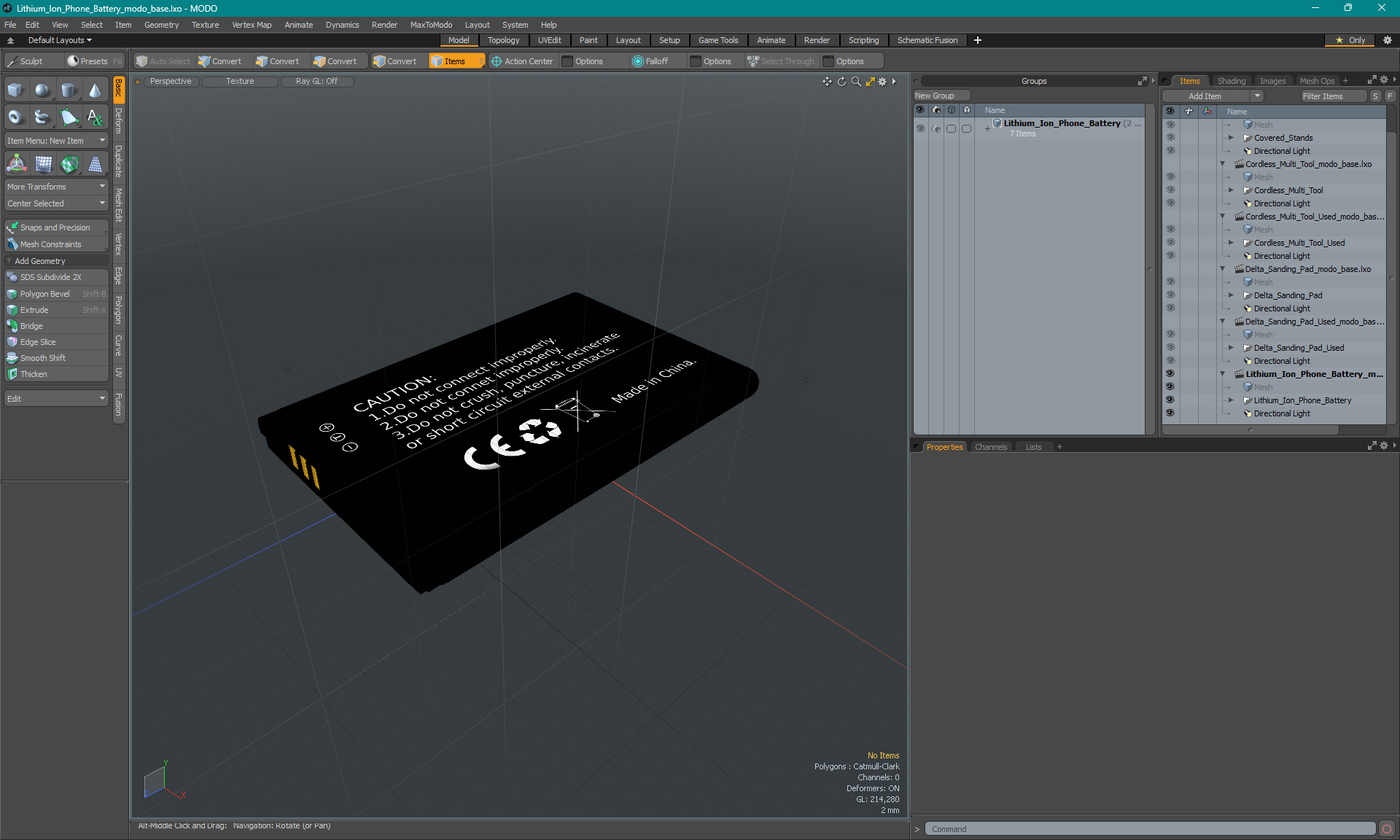Image resolution: width=1400 pixels, height=840 pixels.
Task: Click the viewport zoom magnifier icon
Action: coord(856,82)
